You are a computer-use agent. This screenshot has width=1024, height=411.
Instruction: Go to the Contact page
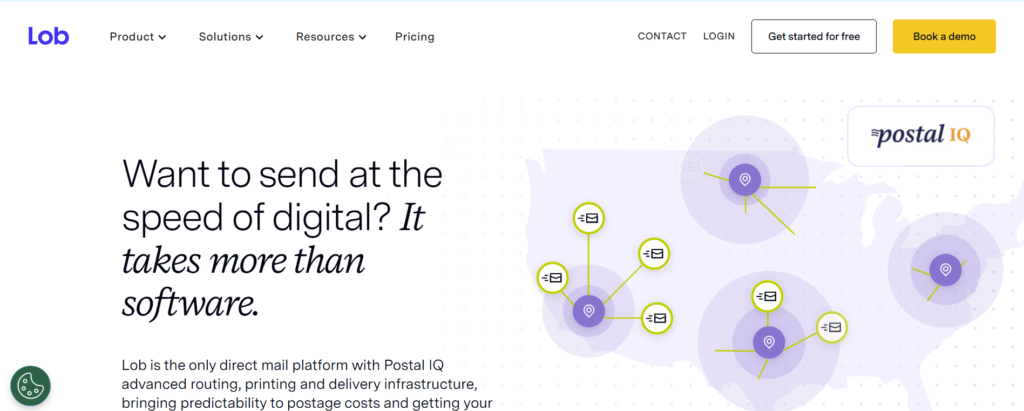pos(662,36)
